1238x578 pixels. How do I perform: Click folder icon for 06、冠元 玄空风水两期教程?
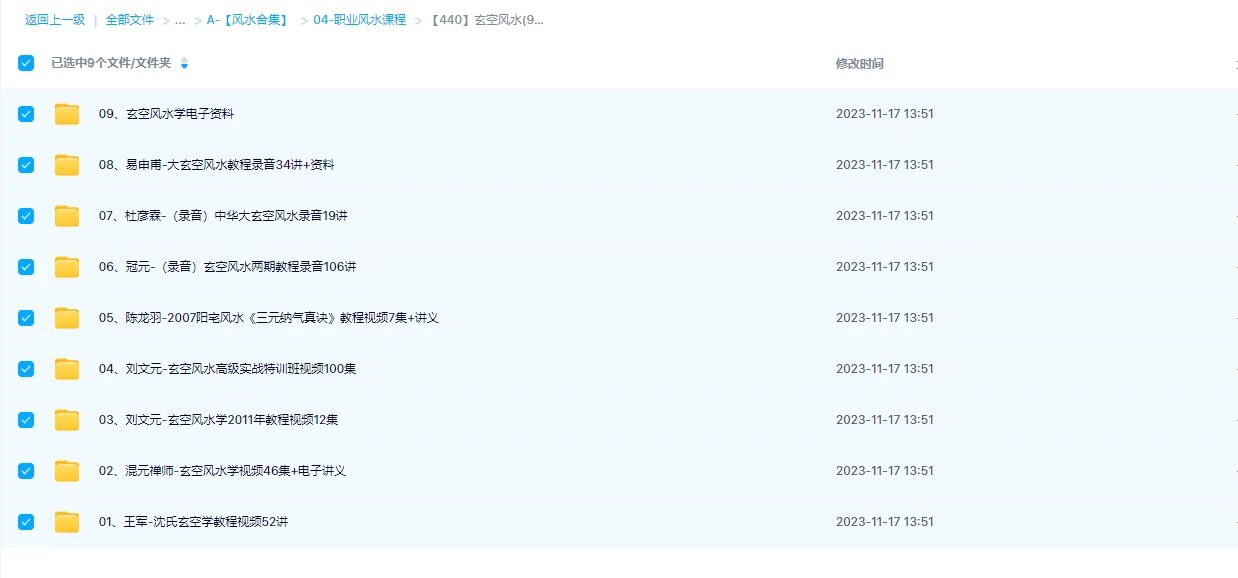(x=67, y=267)
